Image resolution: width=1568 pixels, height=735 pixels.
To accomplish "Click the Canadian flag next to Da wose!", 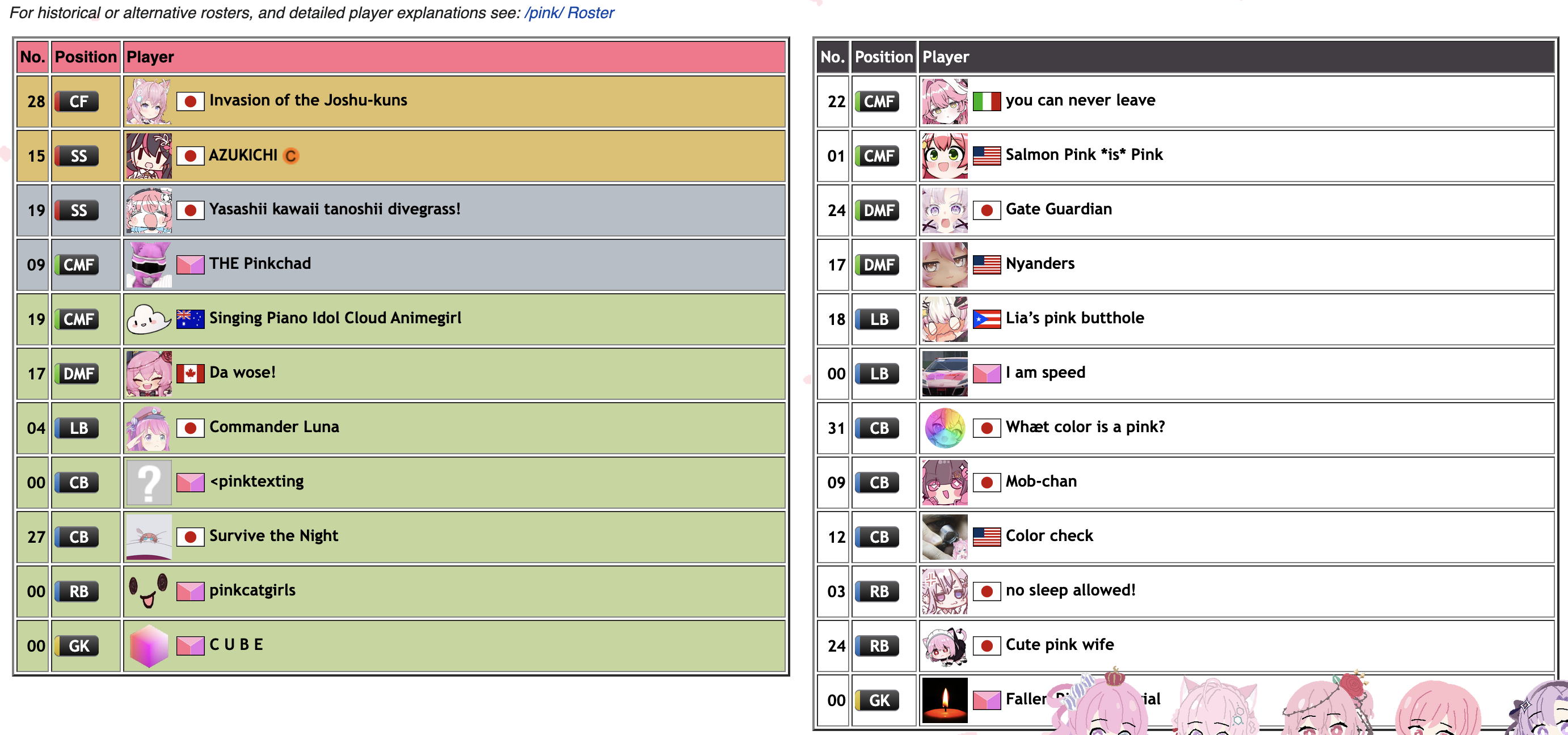I will [x=190, y=373].
